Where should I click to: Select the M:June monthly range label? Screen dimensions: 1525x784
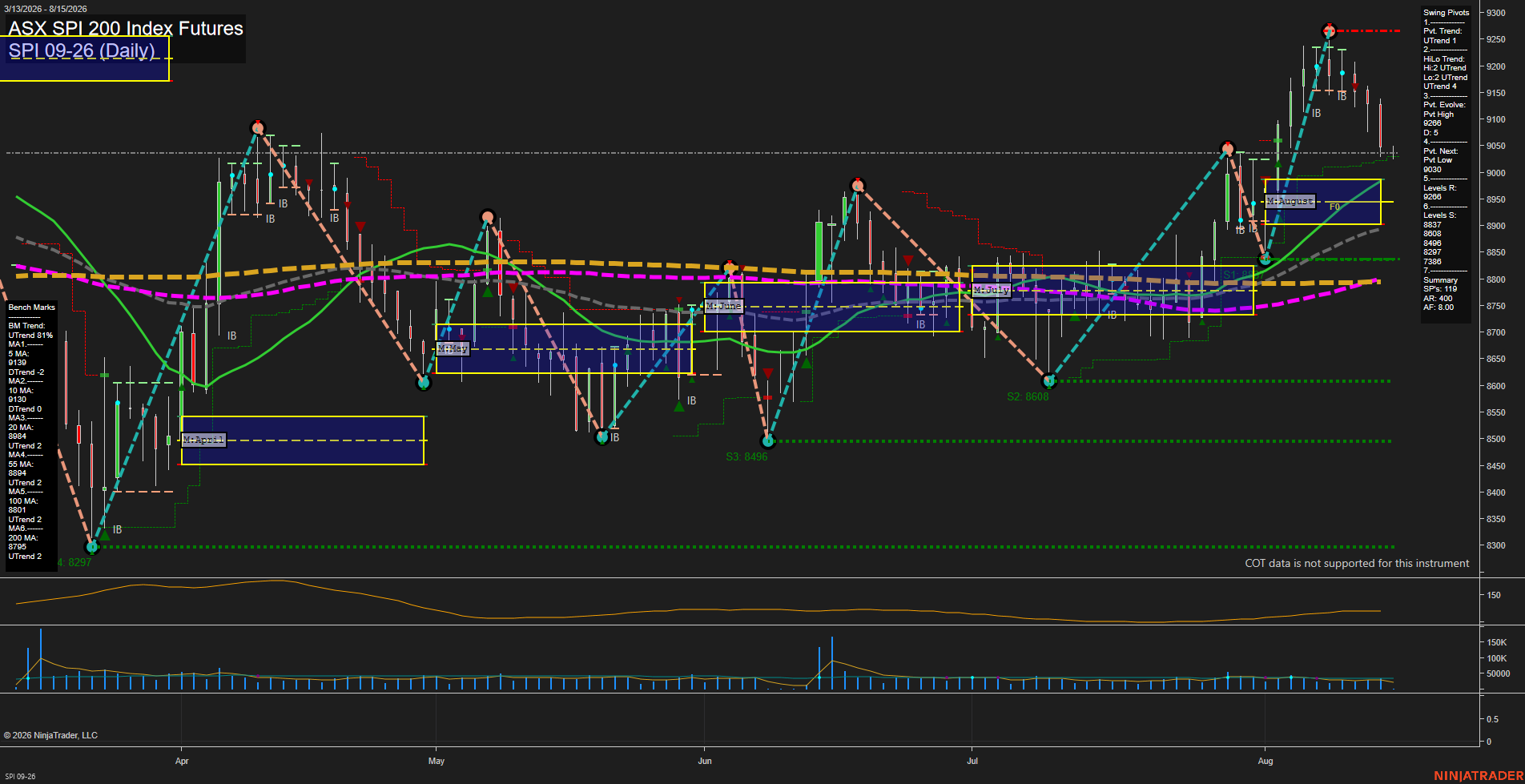pyautogui.click(x=724, y=306)
